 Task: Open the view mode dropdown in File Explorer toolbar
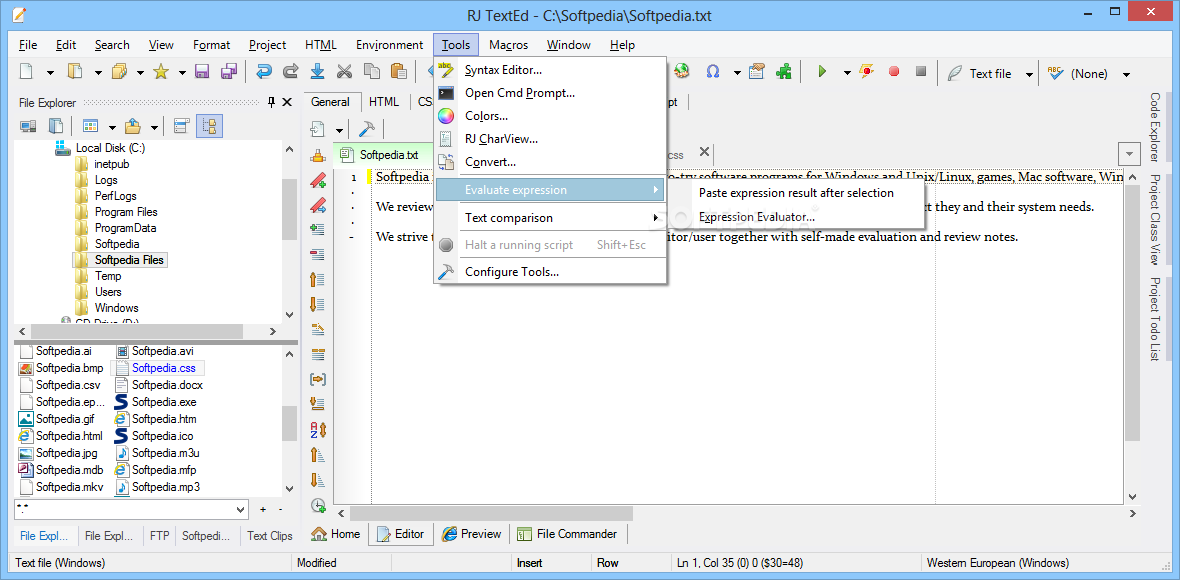(112, 126)
